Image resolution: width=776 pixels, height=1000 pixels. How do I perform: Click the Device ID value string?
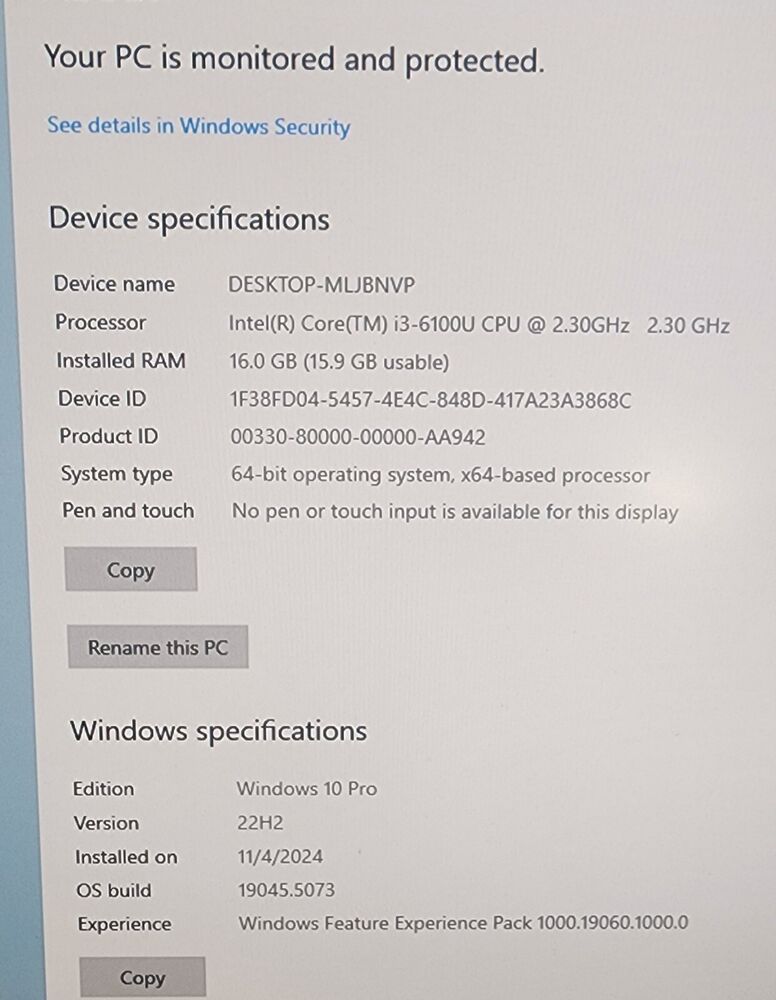pos(430,401)
